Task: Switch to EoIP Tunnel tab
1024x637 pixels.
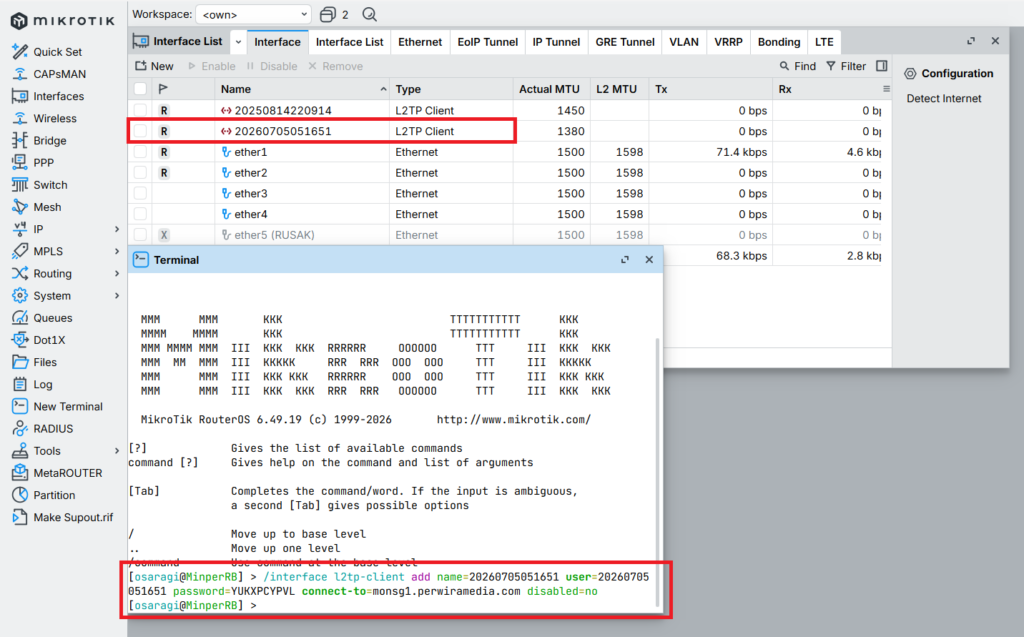Action: click(x=487, y=42)
